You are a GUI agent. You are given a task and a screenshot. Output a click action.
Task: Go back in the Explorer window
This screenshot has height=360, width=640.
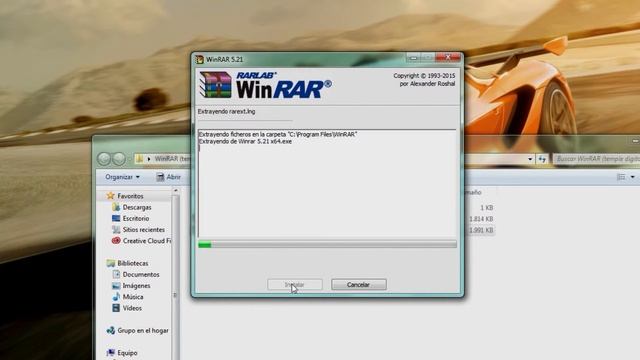[x=104, y=159]
